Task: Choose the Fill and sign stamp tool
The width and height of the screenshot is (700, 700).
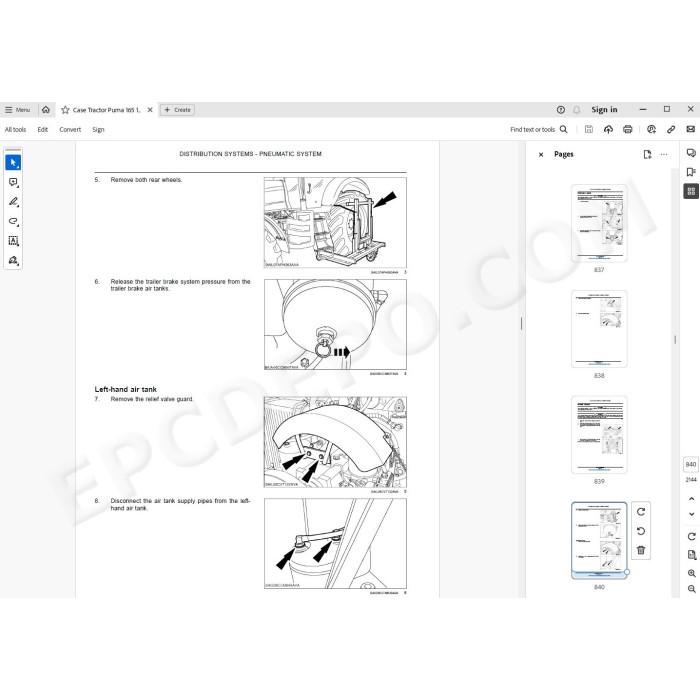Action: tap(13, 260)
